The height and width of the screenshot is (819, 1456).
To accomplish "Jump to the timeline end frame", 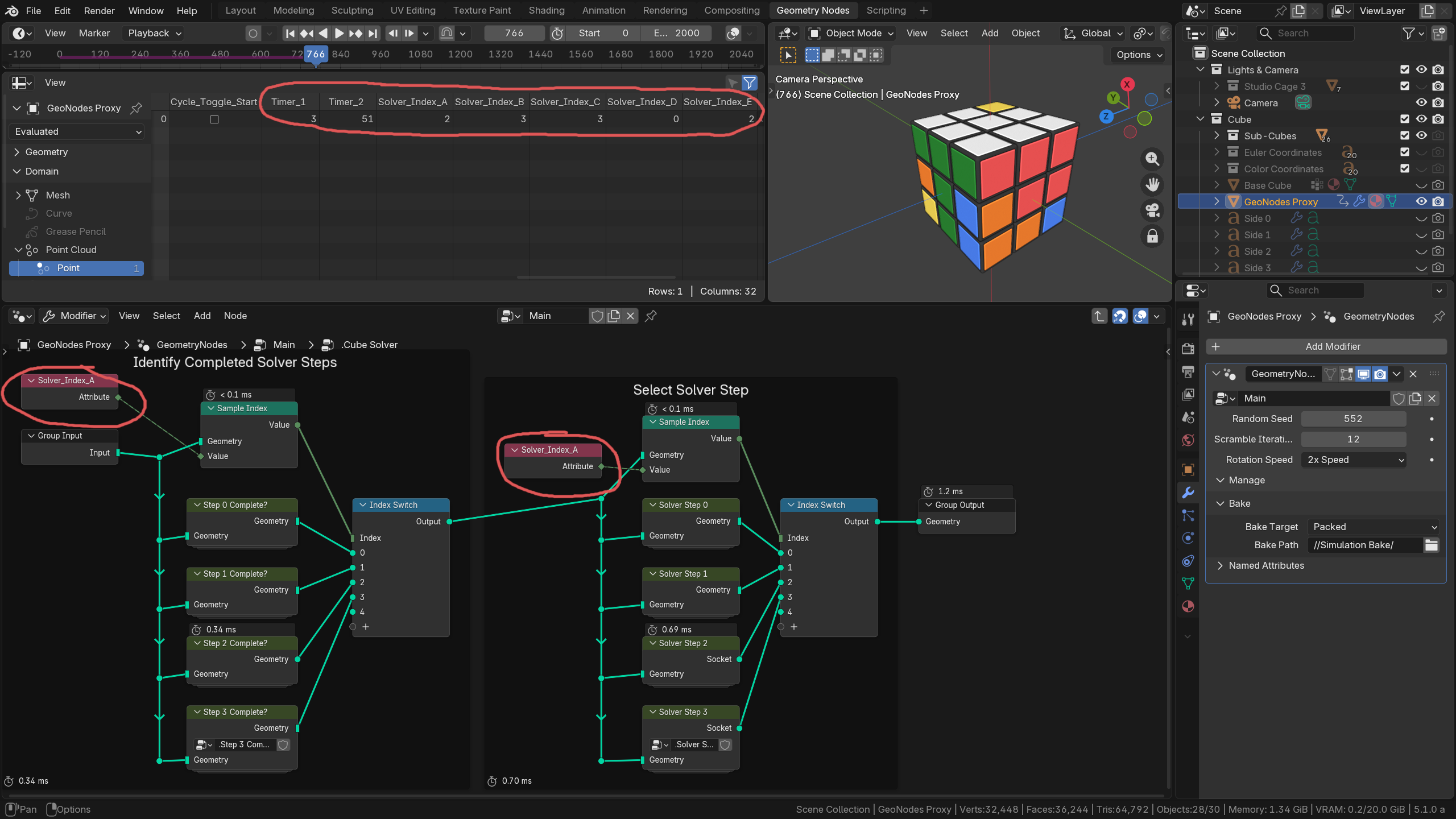I will coord(373,34).
